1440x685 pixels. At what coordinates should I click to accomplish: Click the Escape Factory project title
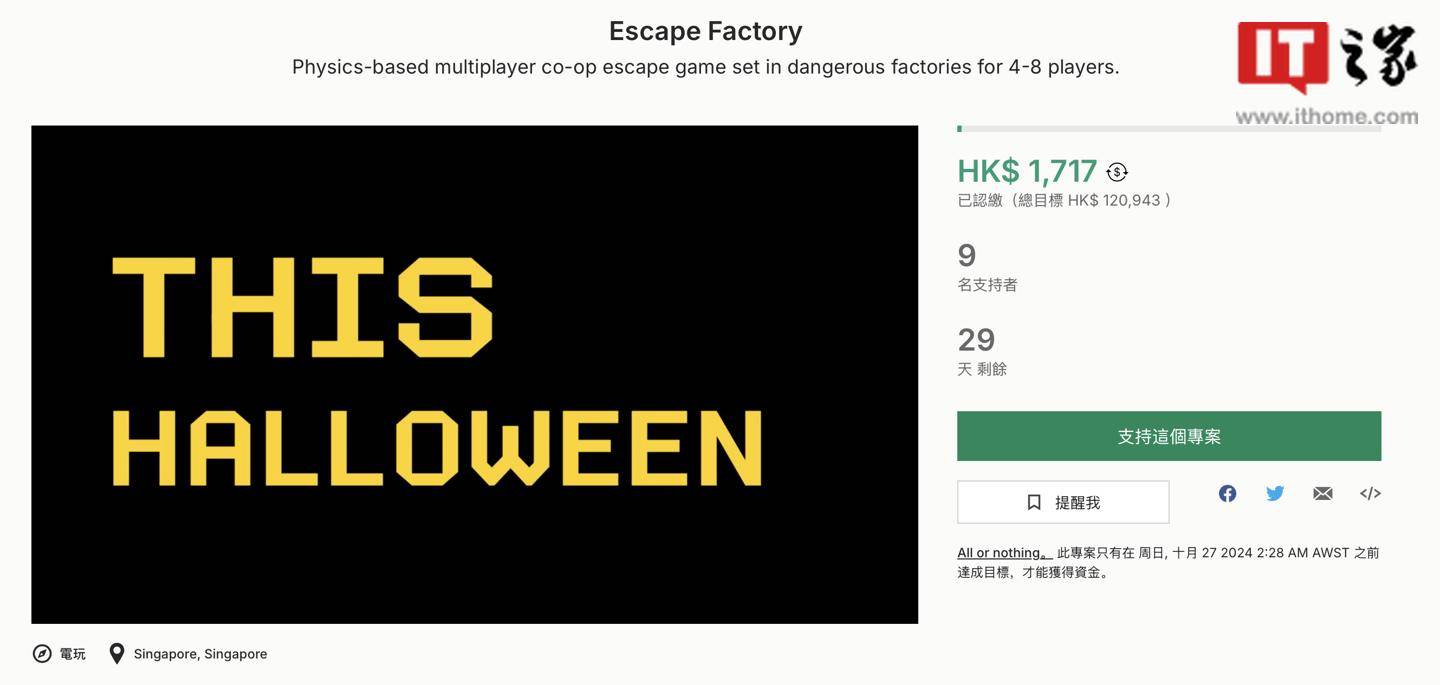[x=705, y=31]
